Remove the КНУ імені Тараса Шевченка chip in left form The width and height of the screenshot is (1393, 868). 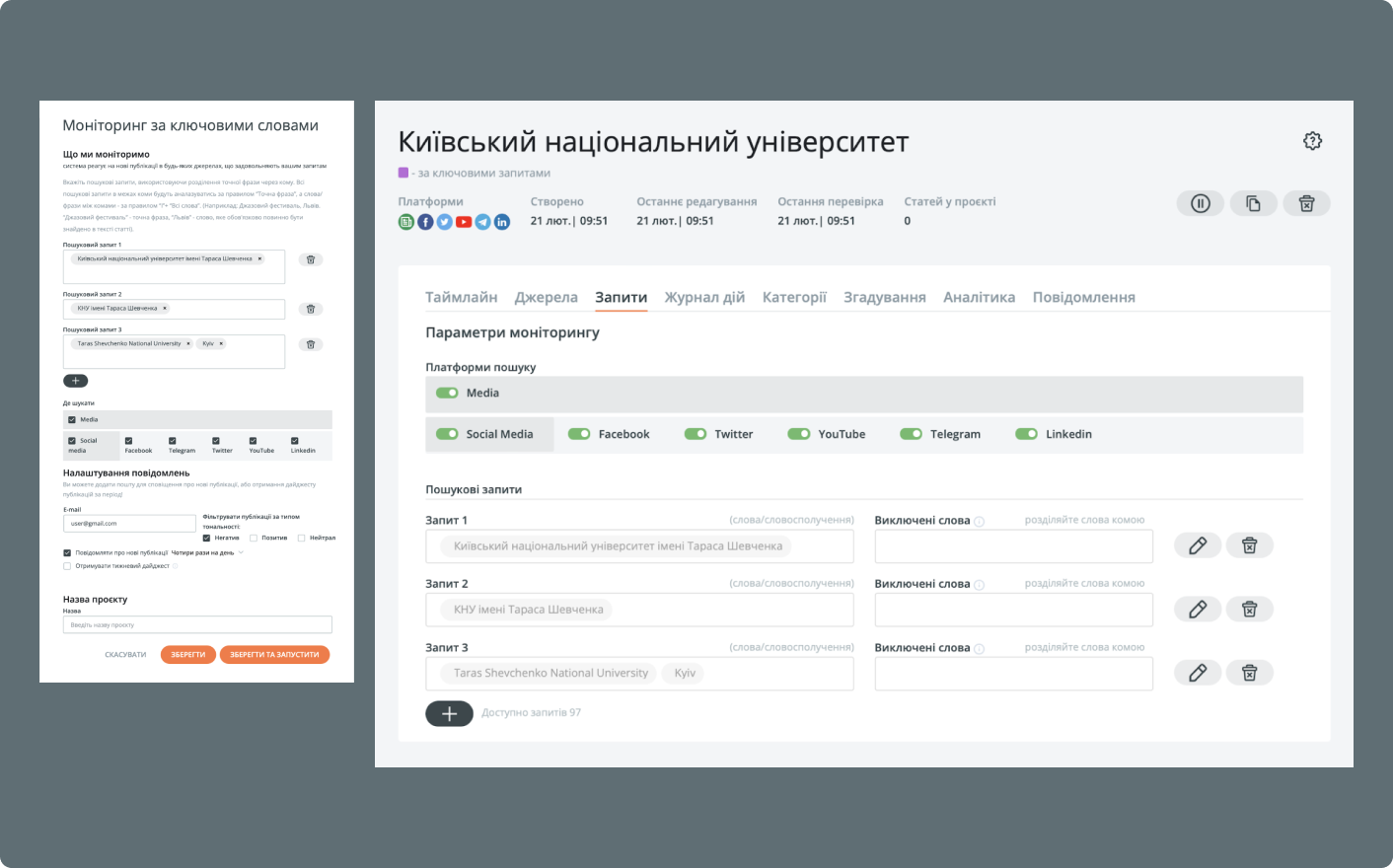click(x=165, y=308)
